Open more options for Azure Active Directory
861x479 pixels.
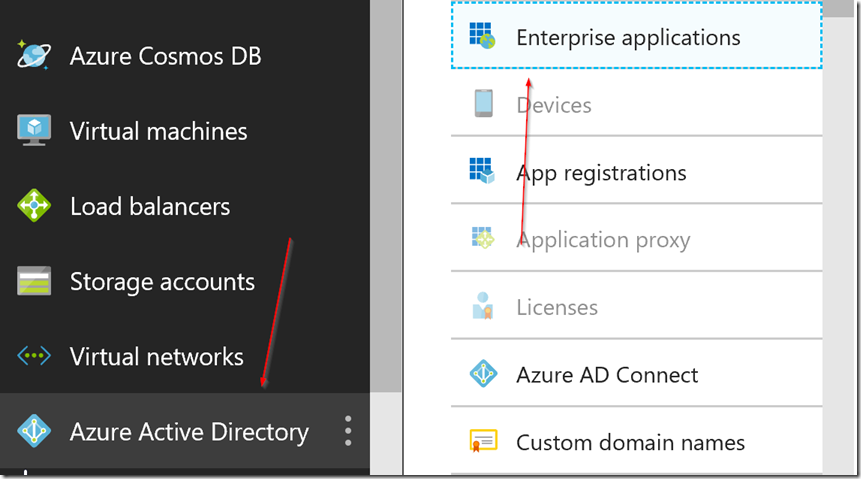348,431
